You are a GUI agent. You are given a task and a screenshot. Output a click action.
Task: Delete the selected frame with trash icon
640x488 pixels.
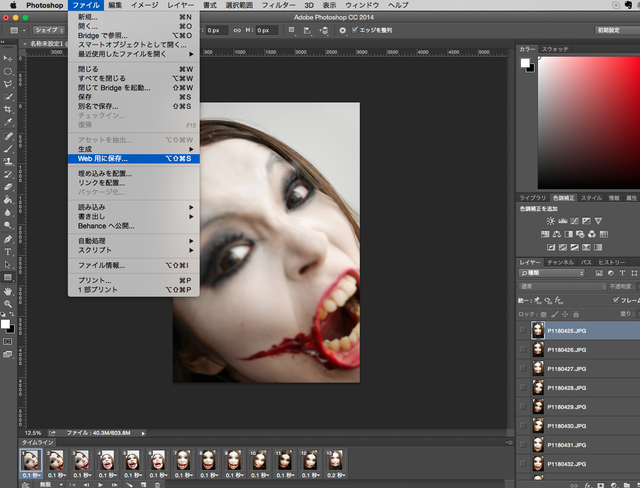(157, 485)
